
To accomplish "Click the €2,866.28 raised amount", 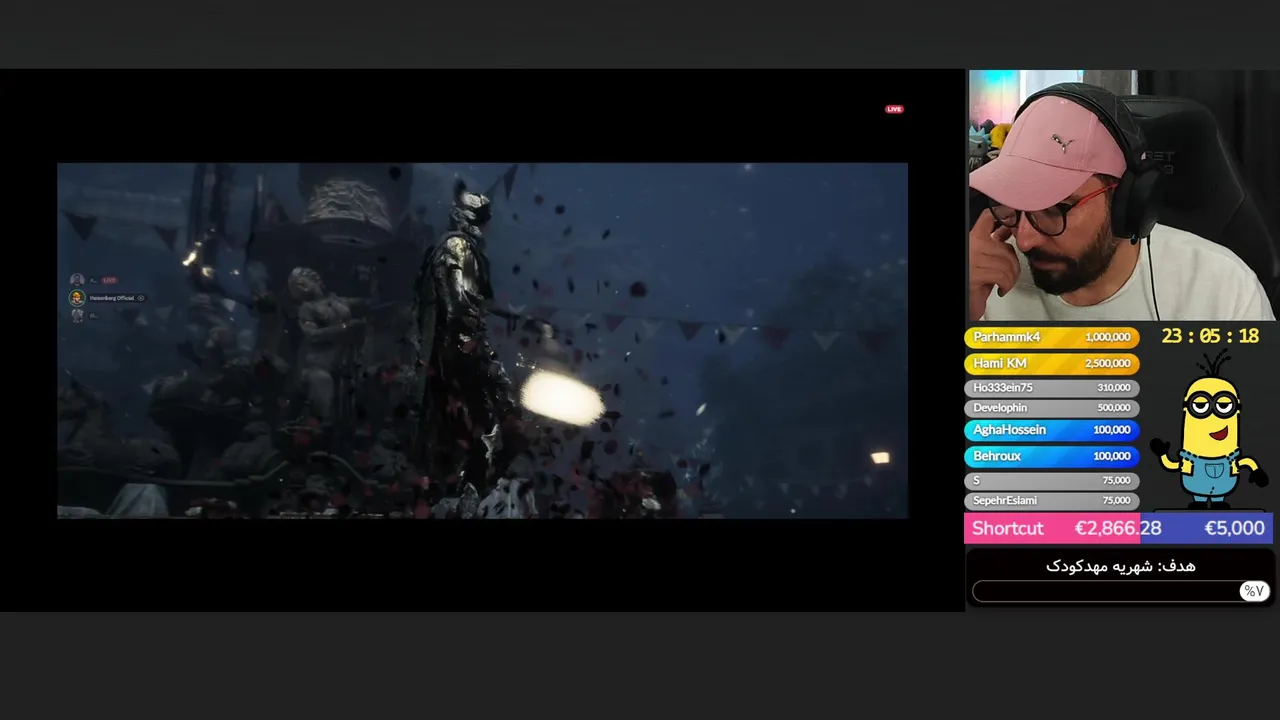I will coord(1117,528).
